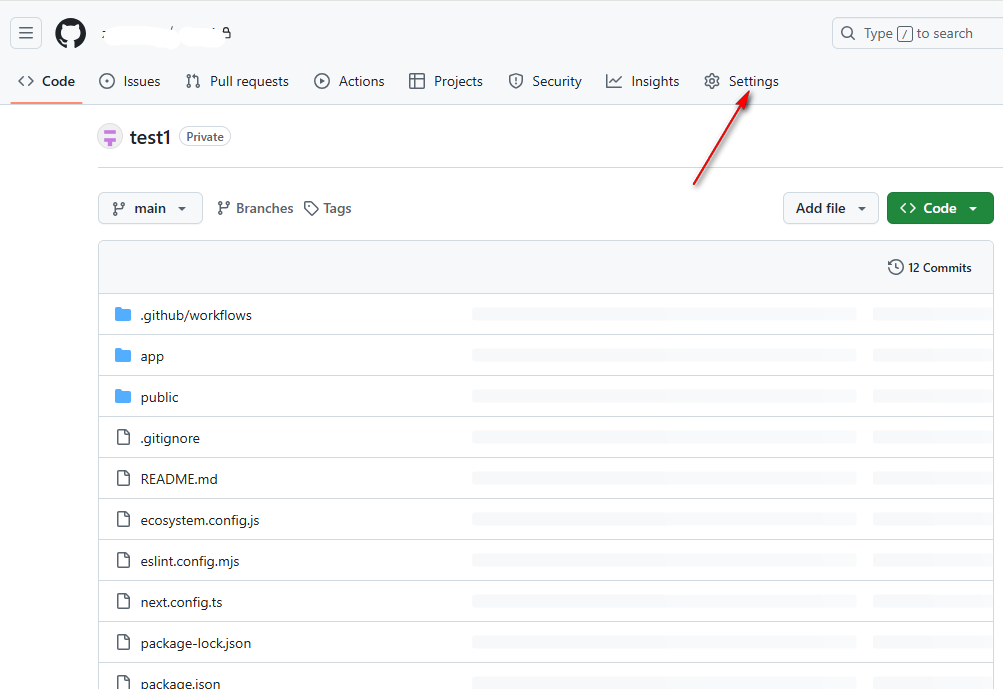
Task: Expand the green Code dropdown button
Action: point(939,208)
